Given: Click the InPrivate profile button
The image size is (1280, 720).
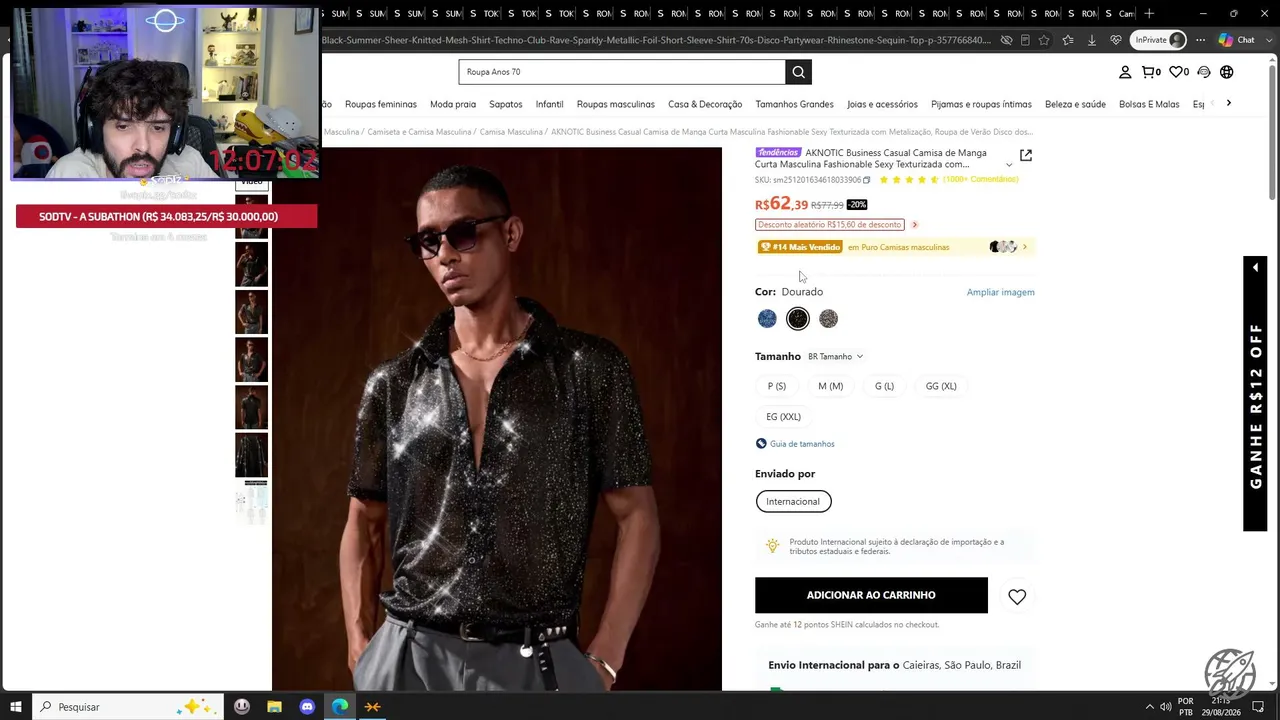Looking at the screenshot, I should [x=1158, y=40].
